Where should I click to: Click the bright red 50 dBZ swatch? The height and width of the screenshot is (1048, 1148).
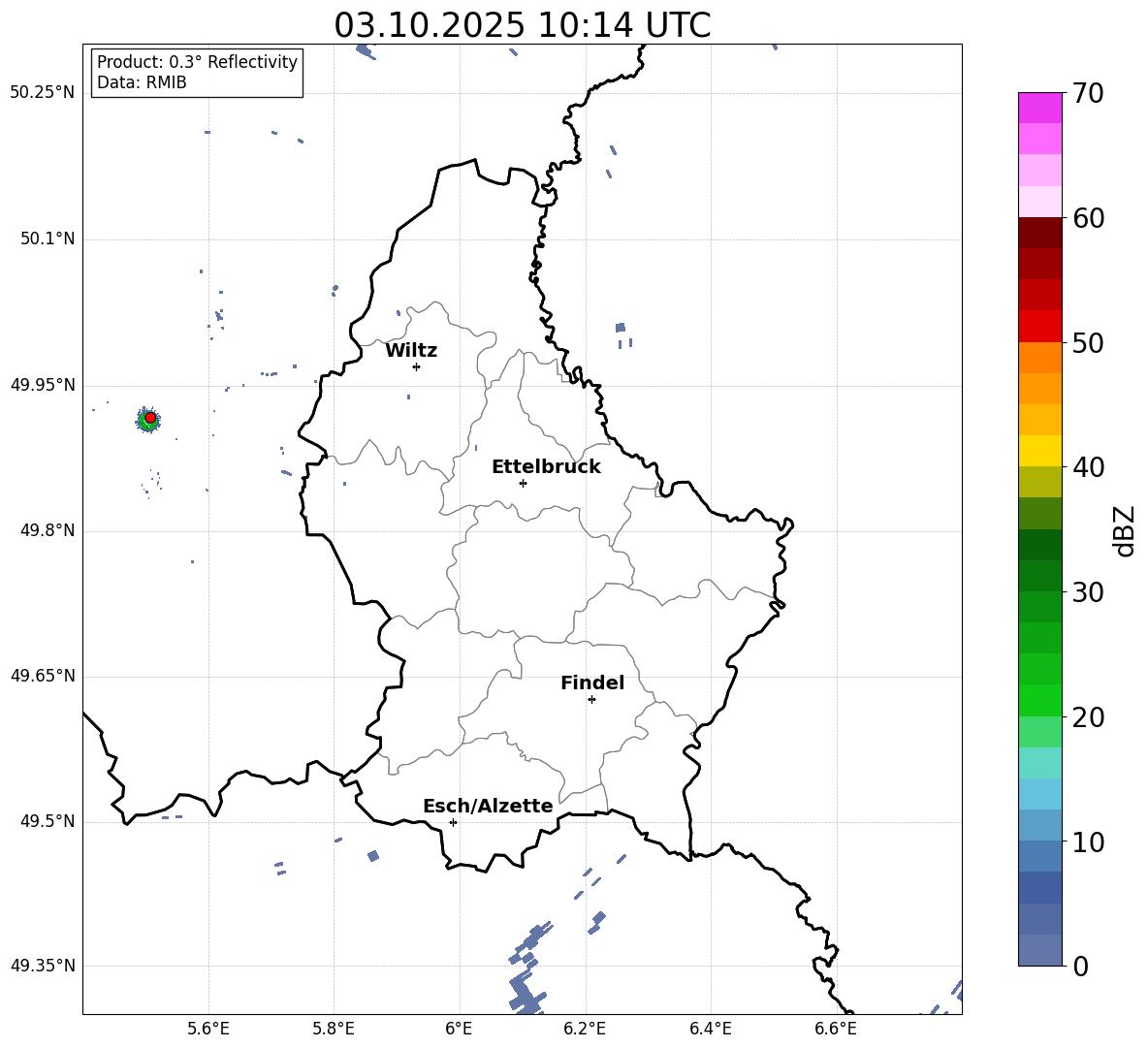tap(1040, 327)
